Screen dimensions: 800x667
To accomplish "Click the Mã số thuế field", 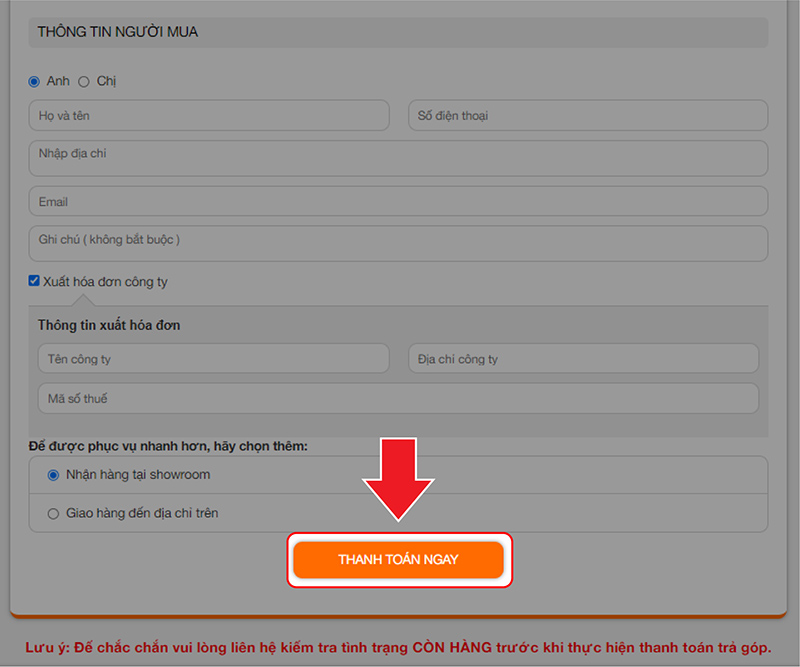I will click(x=398, y=399).
